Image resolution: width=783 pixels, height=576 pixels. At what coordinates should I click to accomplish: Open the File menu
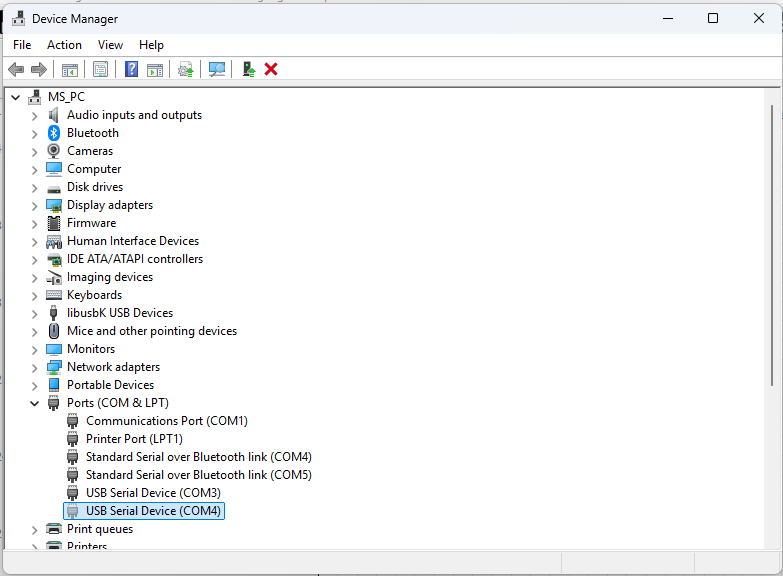point(22,45)
